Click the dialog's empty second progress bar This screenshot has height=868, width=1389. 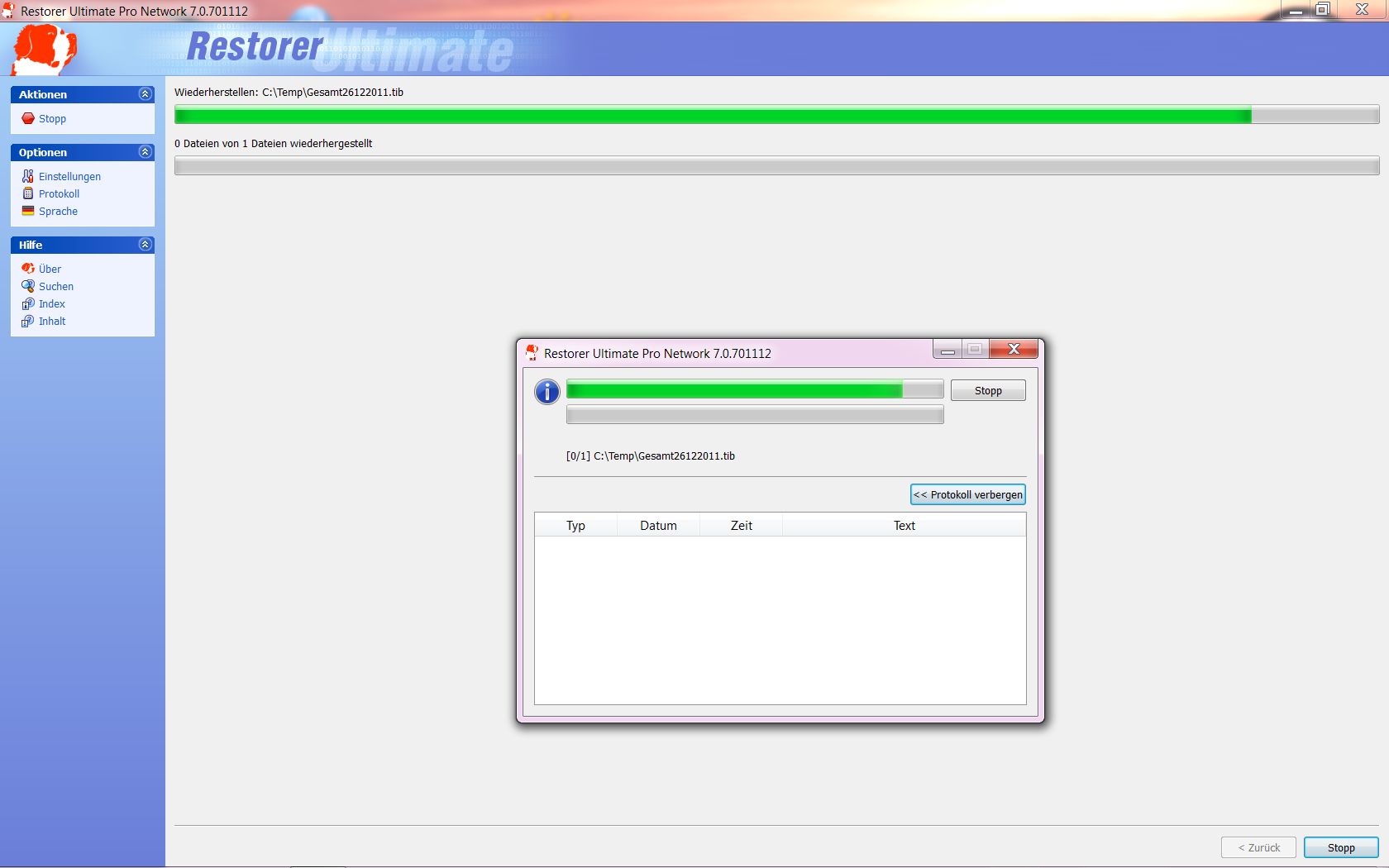(x=755, y=414)
